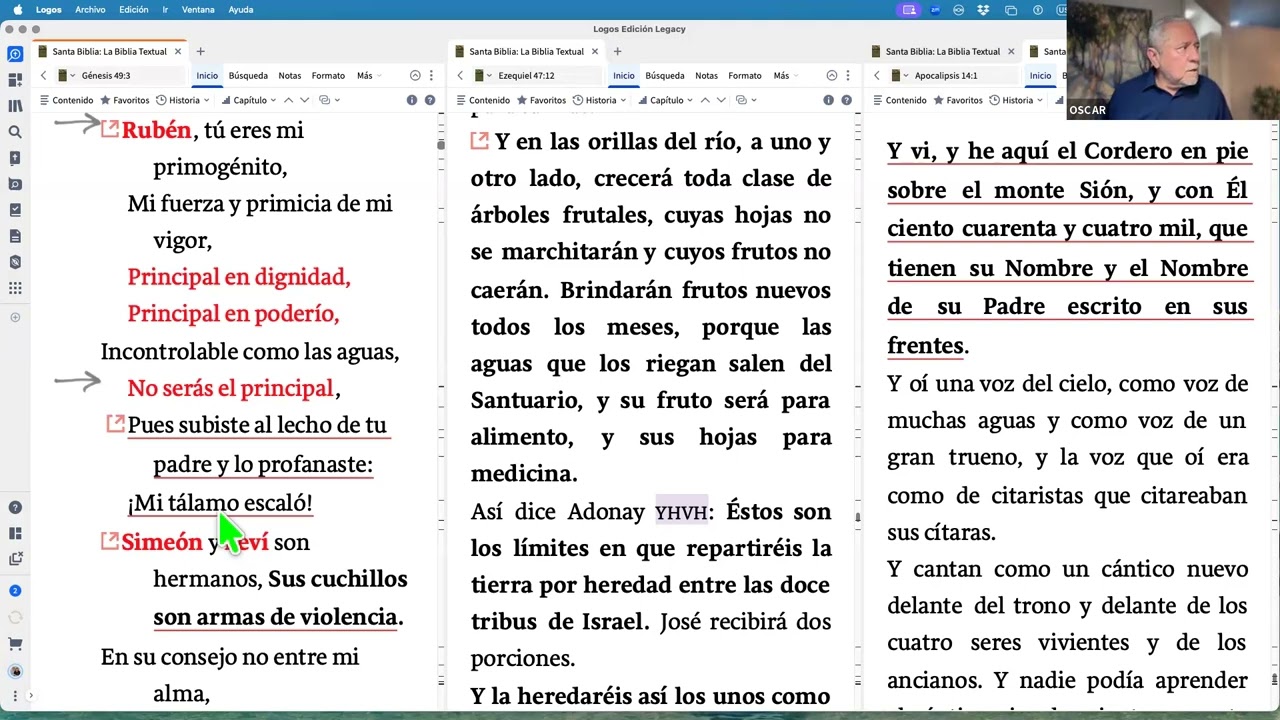Toggle Contenido pane in Ezequiel panel
Viewport: 1280px width, 720px height.
pos(484,100)
